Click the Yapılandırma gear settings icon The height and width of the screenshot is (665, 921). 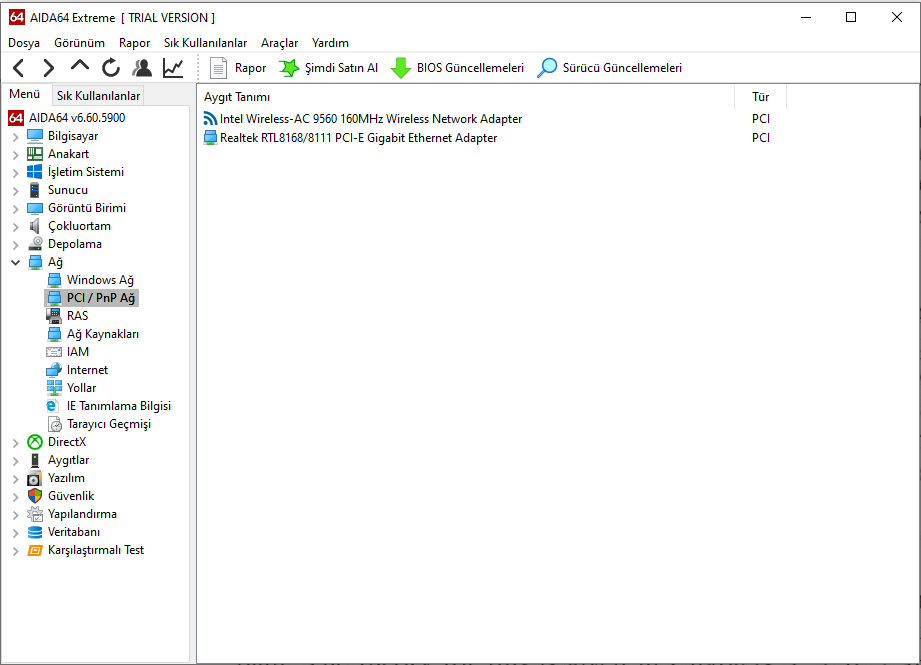coord(35,514)
